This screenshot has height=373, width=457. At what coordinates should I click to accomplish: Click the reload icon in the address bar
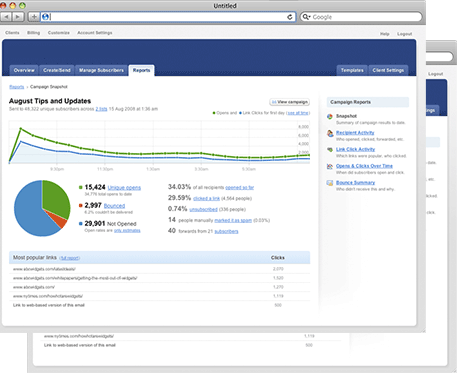[290, 17]
